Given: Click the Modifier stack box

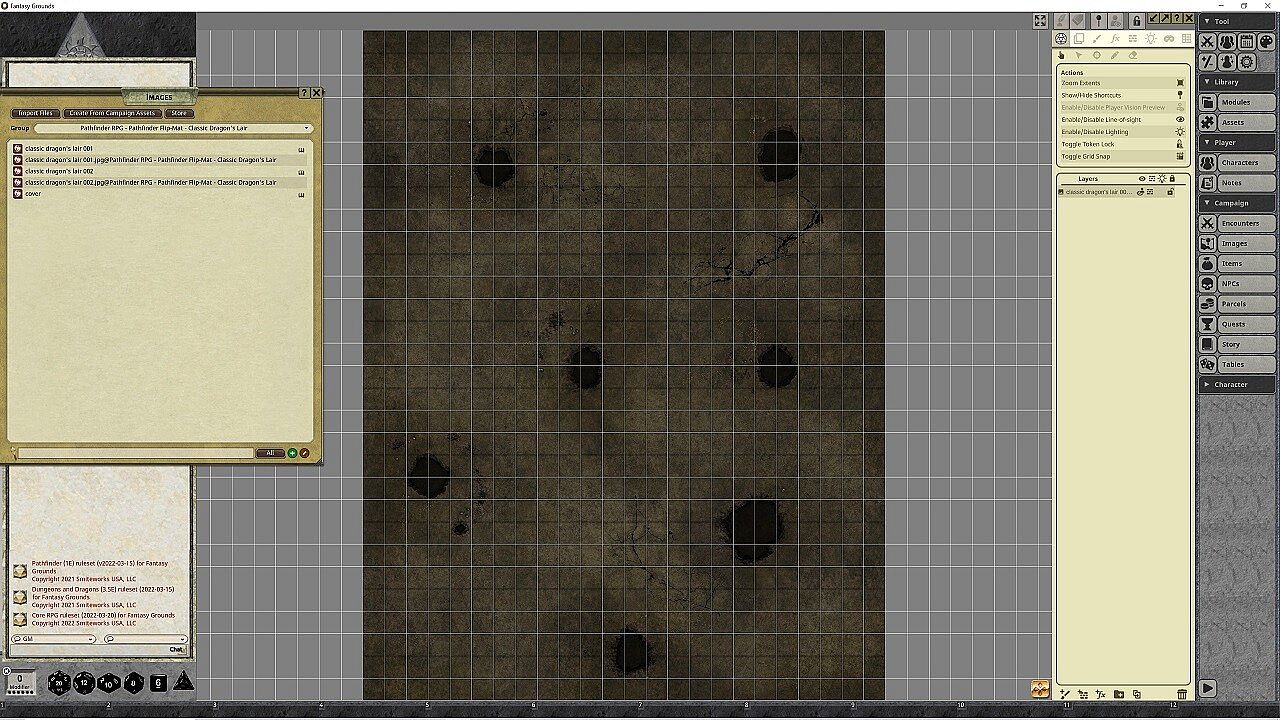Looking at the screenshot, I should click(x=20, y=682).
